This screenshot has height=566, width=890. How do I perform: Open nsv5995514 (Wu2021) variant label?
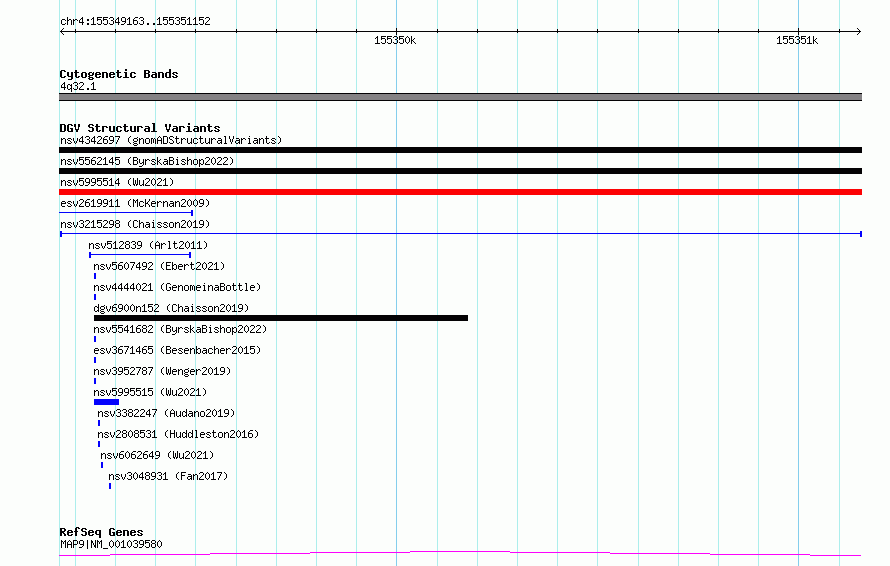point(117,182)
